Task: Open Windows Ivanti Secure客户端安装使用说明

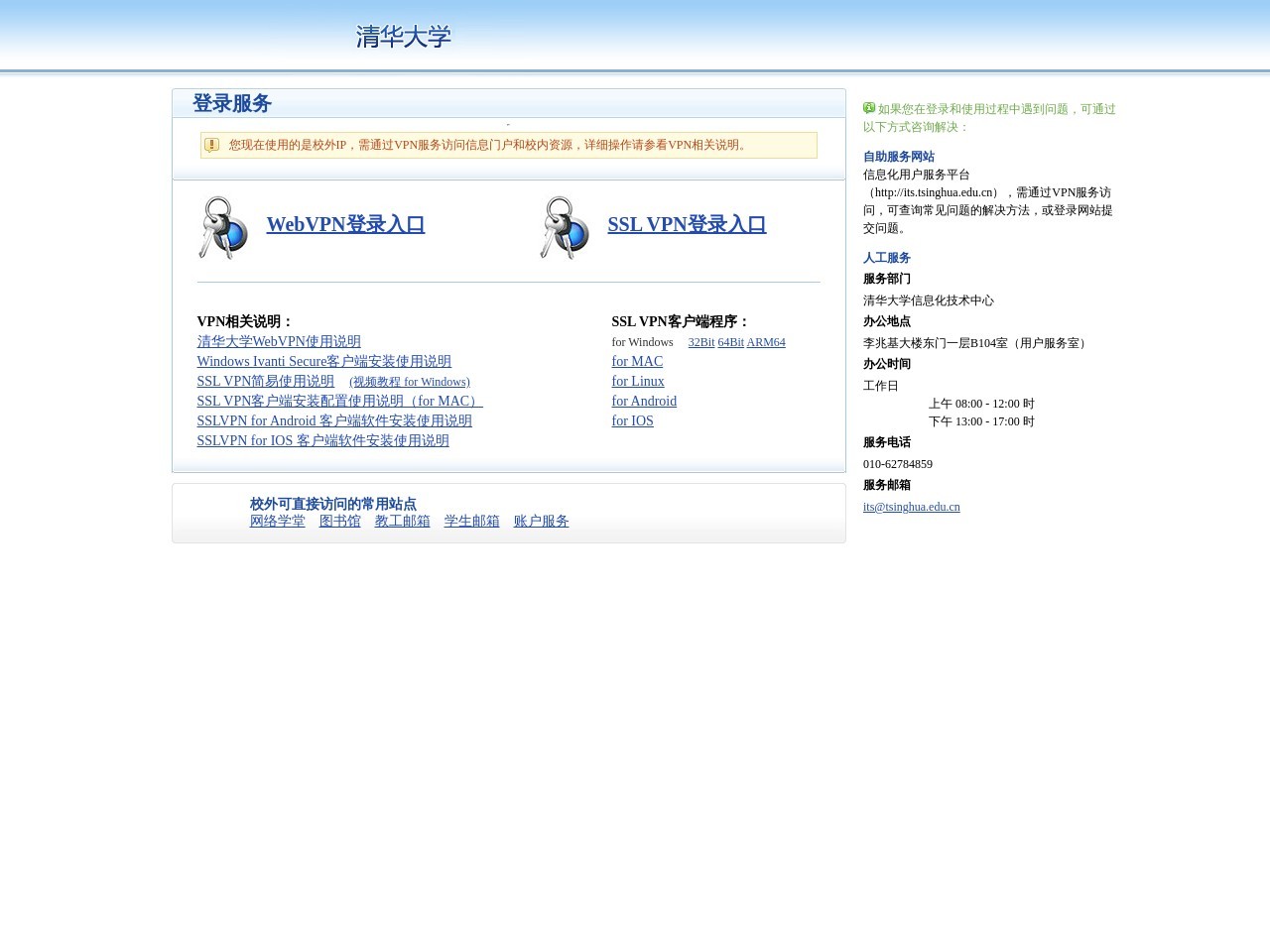Action: pos(323,361)
